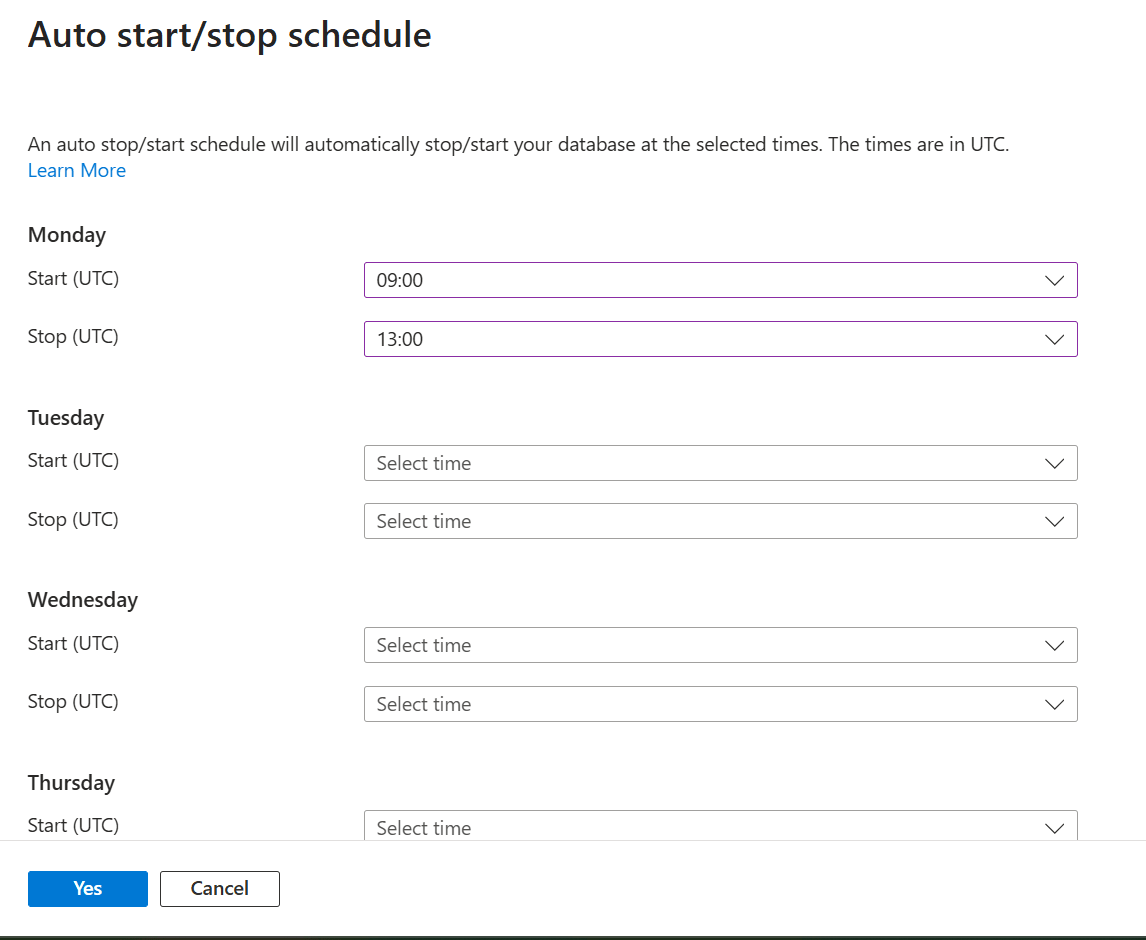Image resolution: width=1146 pixels, height=940 pixels.
Task: Confirm the schedule with the Yes button
Action: [x=87, y=888]
